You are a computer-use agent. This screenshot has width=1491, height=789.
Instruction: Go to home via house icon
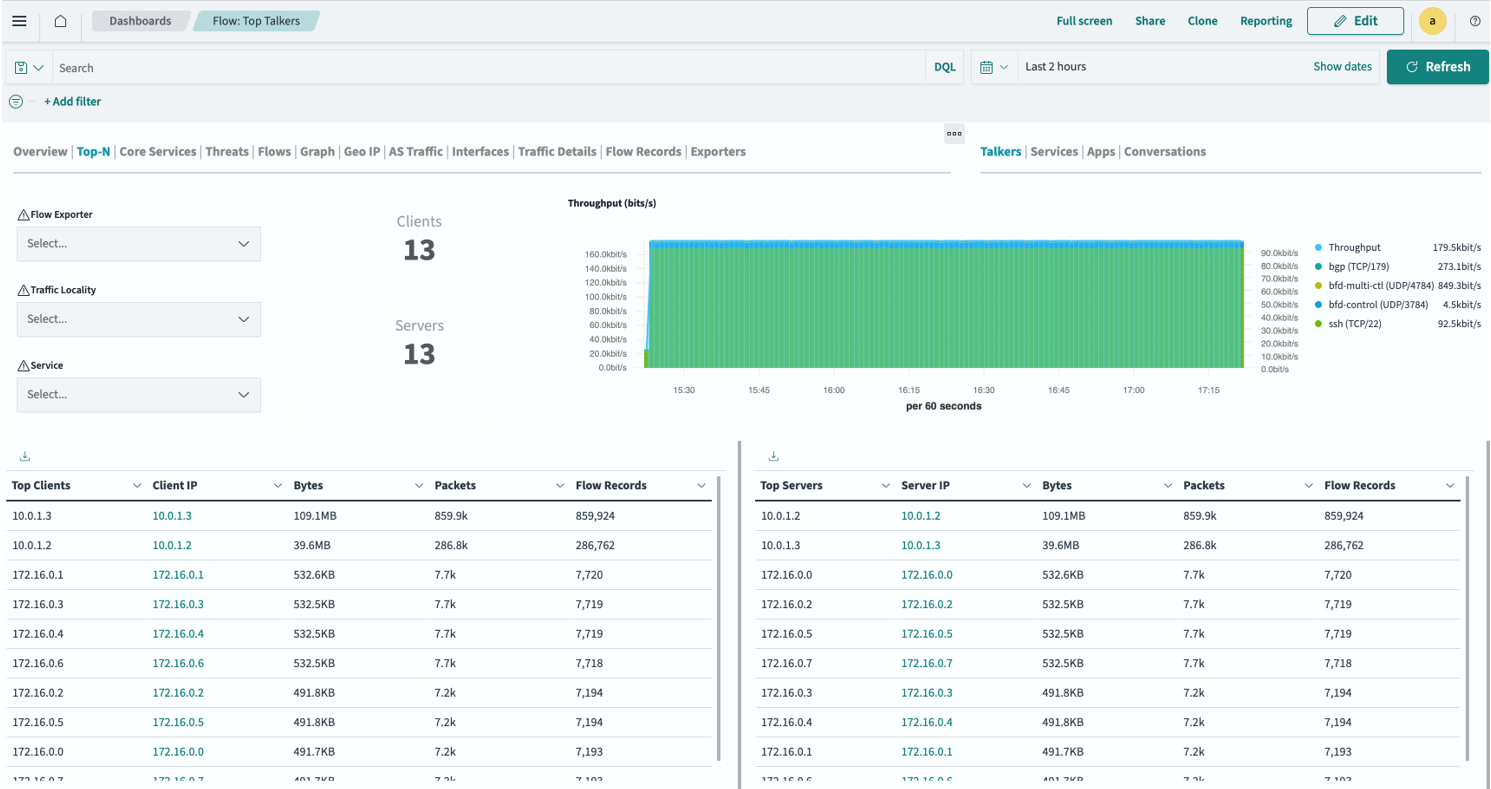click(x=60, y=21)
